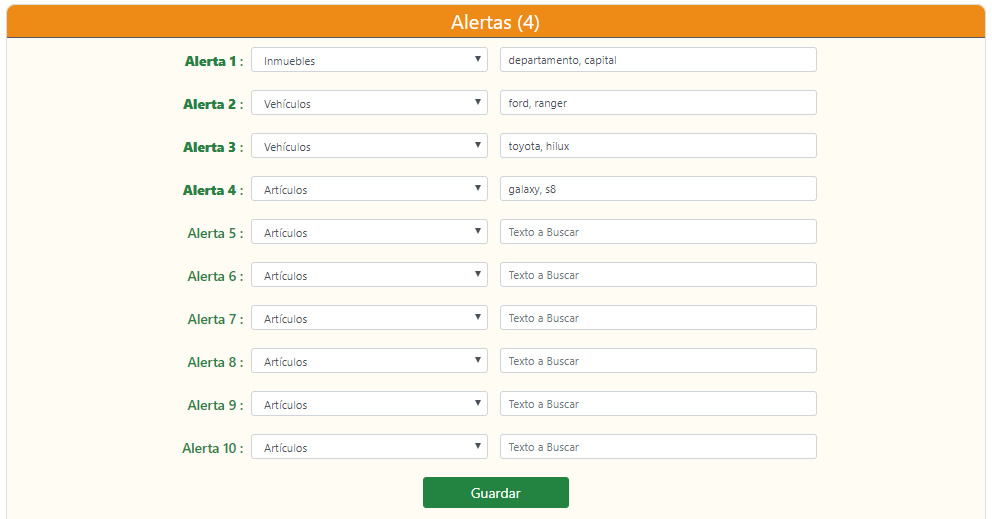Expand the Alerta 10 category dropdown
The image size is (992, 519).
tap(369, 447)
